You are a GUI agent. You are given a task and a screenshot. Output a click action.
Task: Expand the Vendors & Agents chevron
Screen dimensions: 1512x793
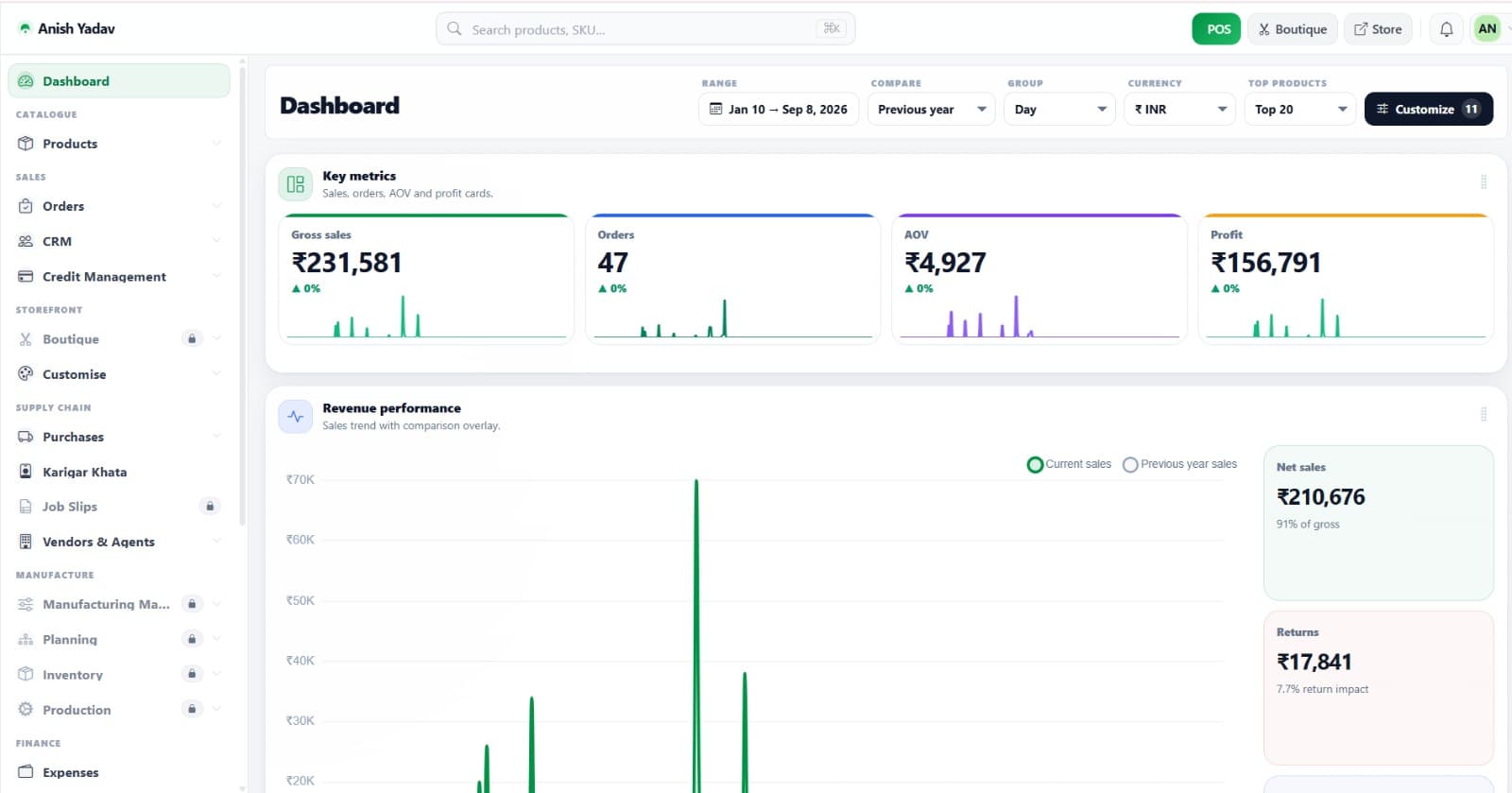[216, 542]
